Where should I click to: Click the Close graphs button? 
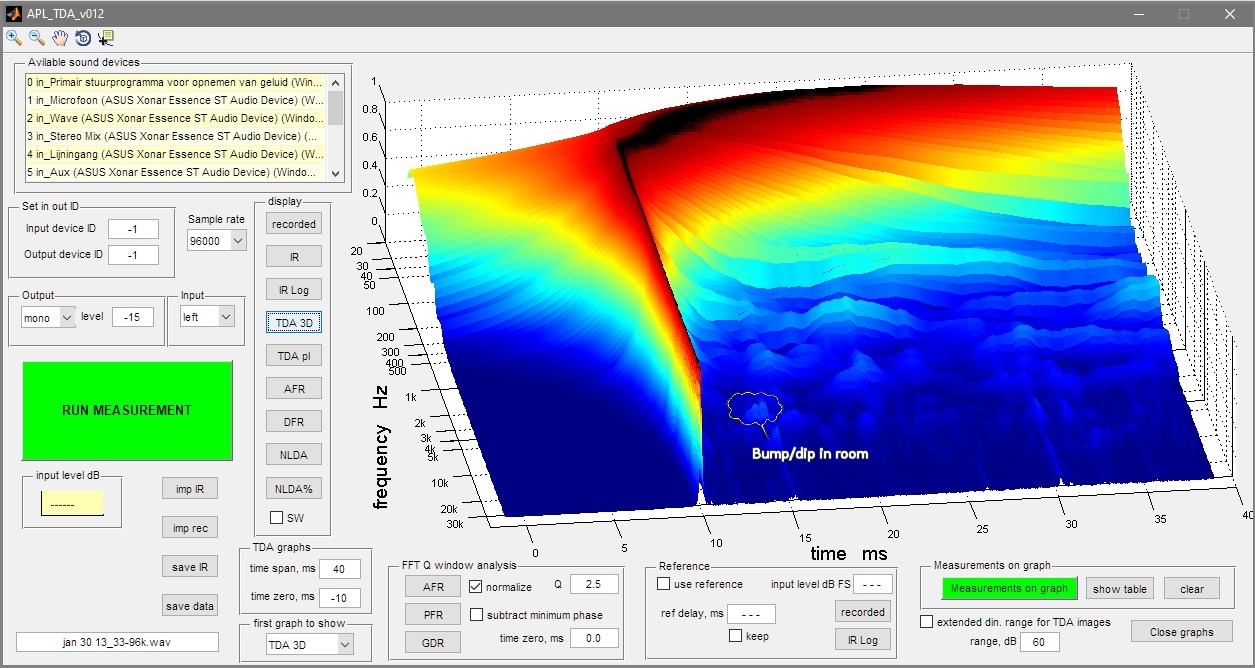click(1182, 631)
